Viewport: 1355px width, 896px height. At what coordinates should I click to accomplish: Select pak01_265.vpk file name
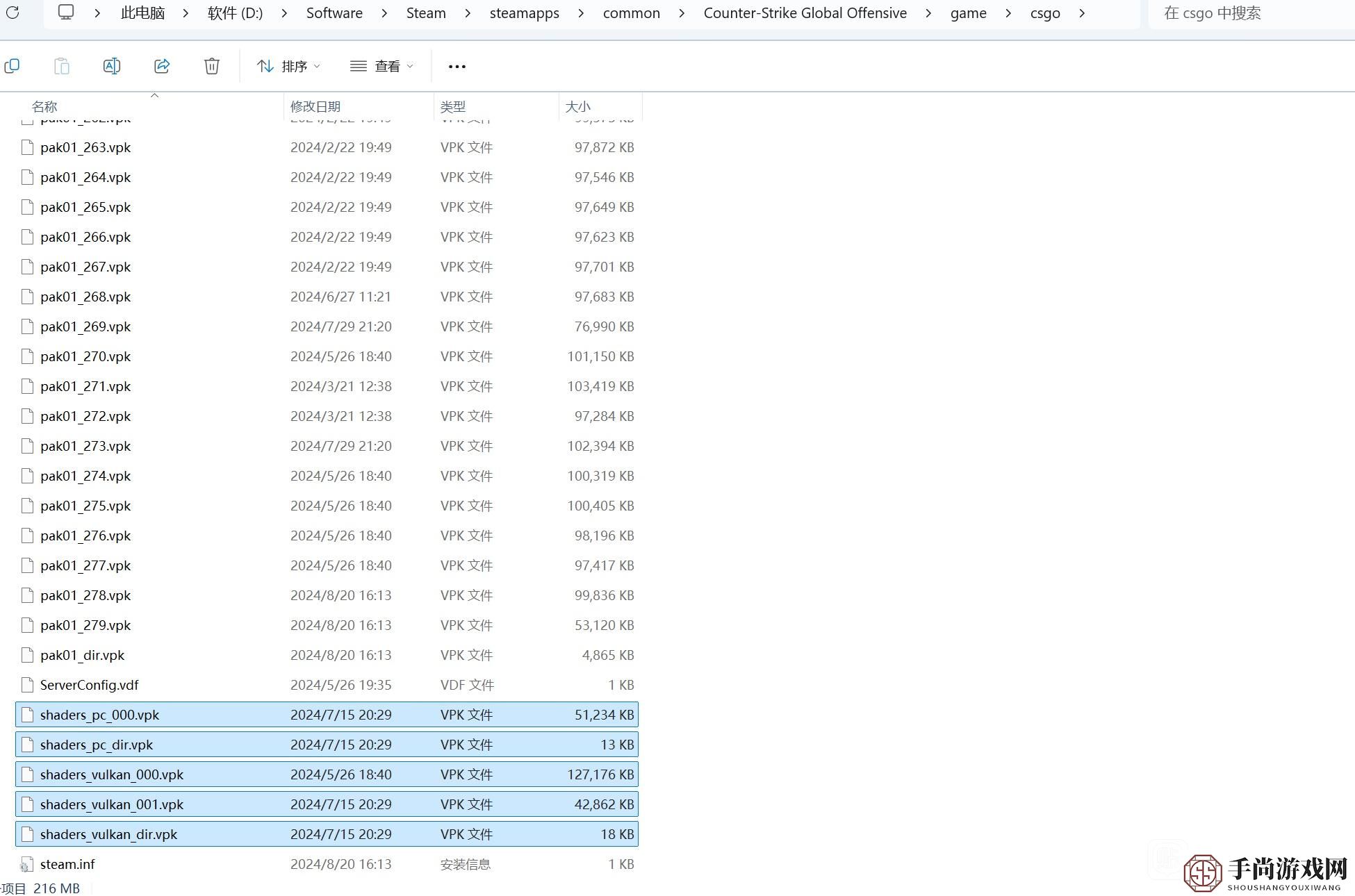85,207
